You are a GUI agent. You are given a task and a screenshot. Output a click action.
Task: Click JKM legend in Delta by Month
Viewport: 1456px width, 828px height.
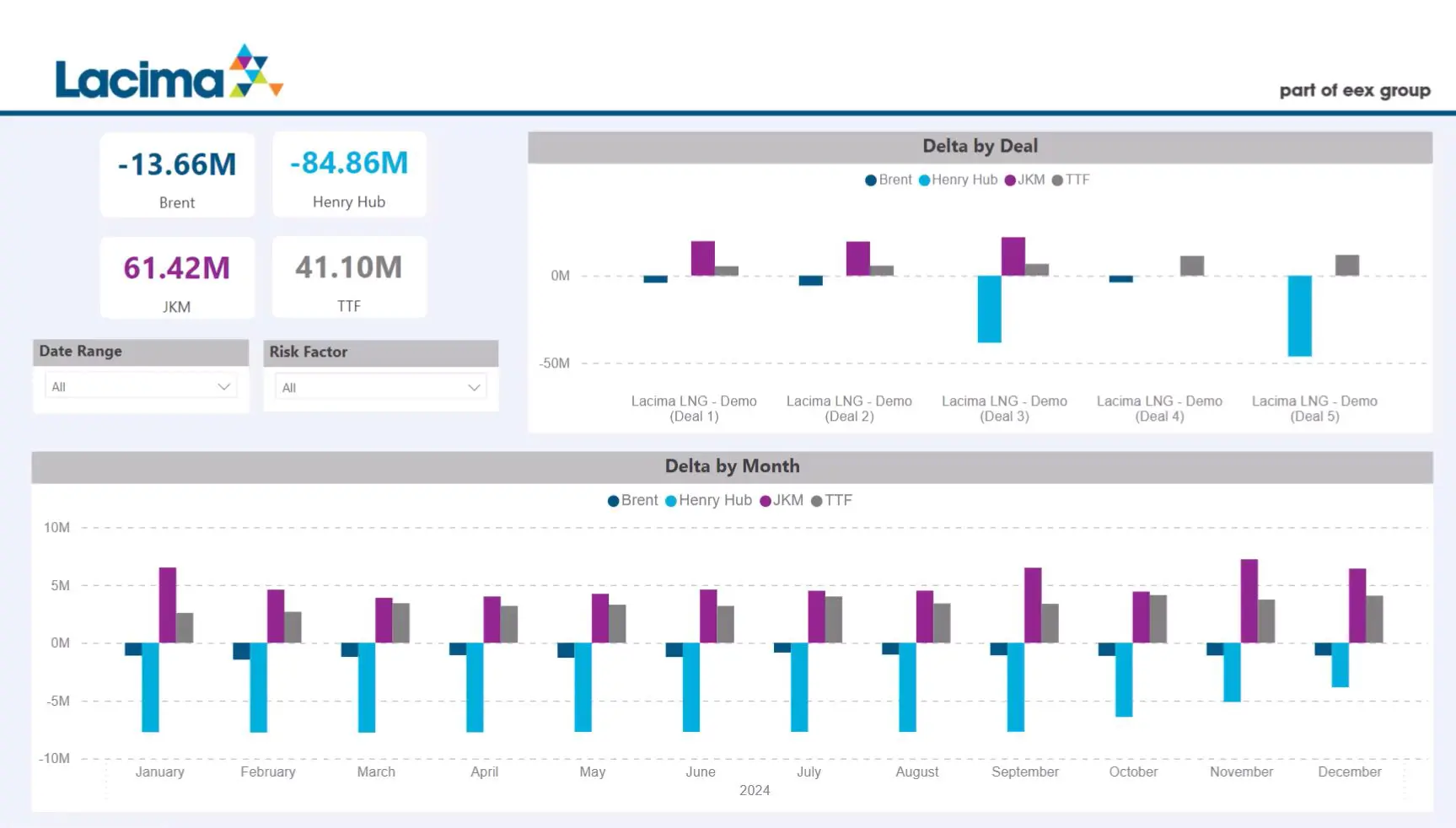coord(782,500)
